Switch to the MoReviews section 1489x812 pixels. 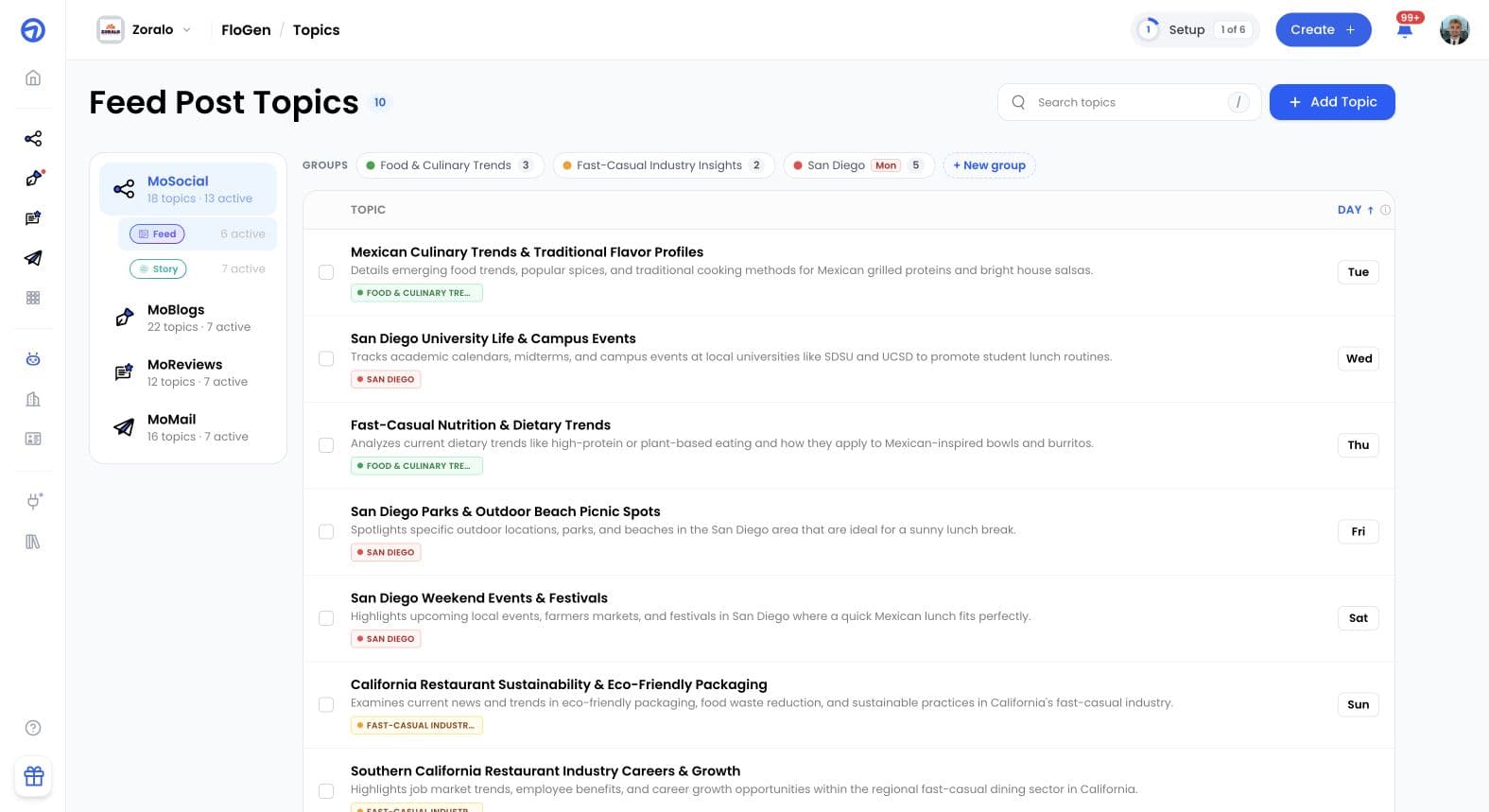188,372
